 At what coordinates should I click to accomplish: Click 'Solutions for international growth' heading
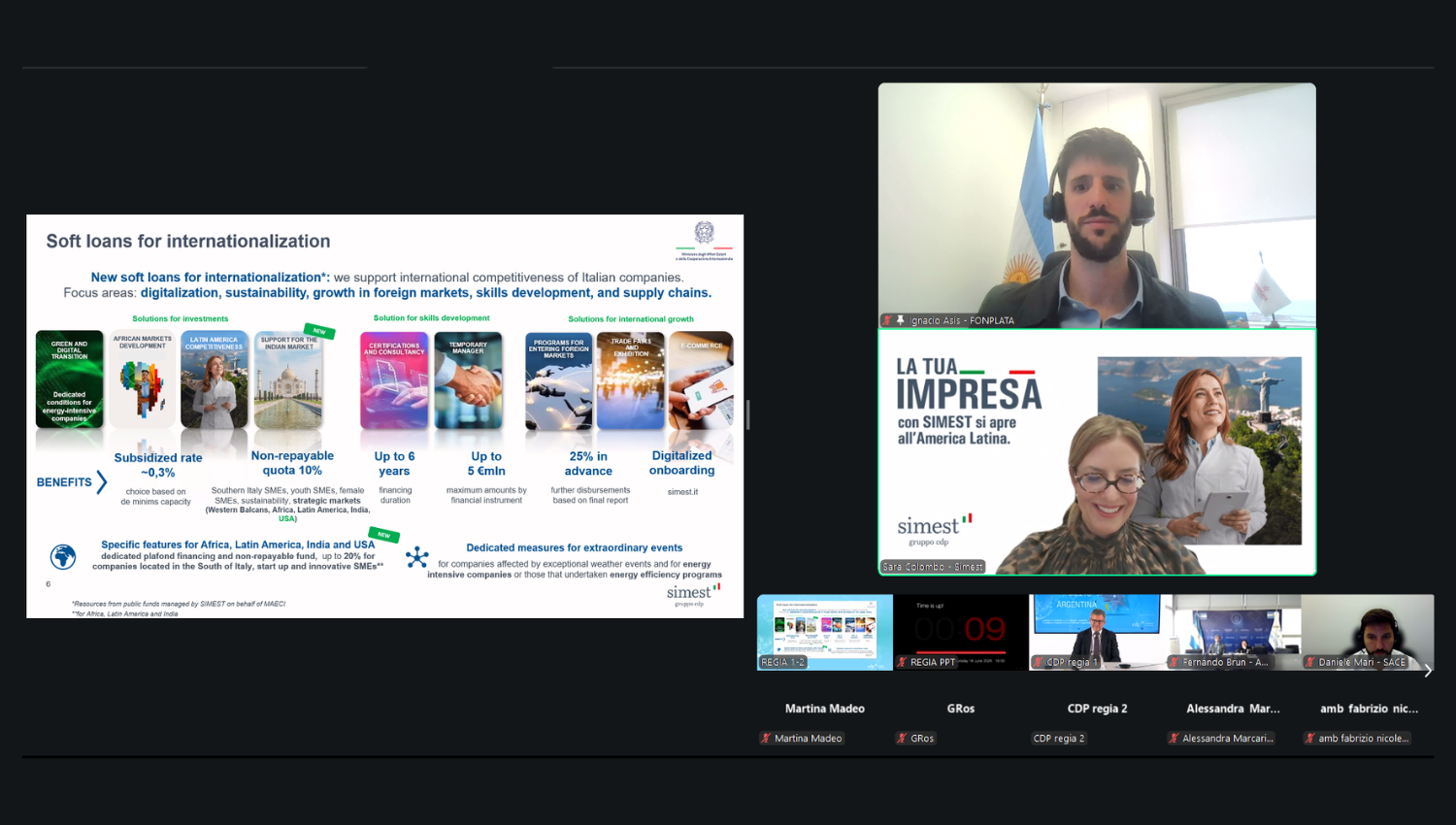(631, 318)
